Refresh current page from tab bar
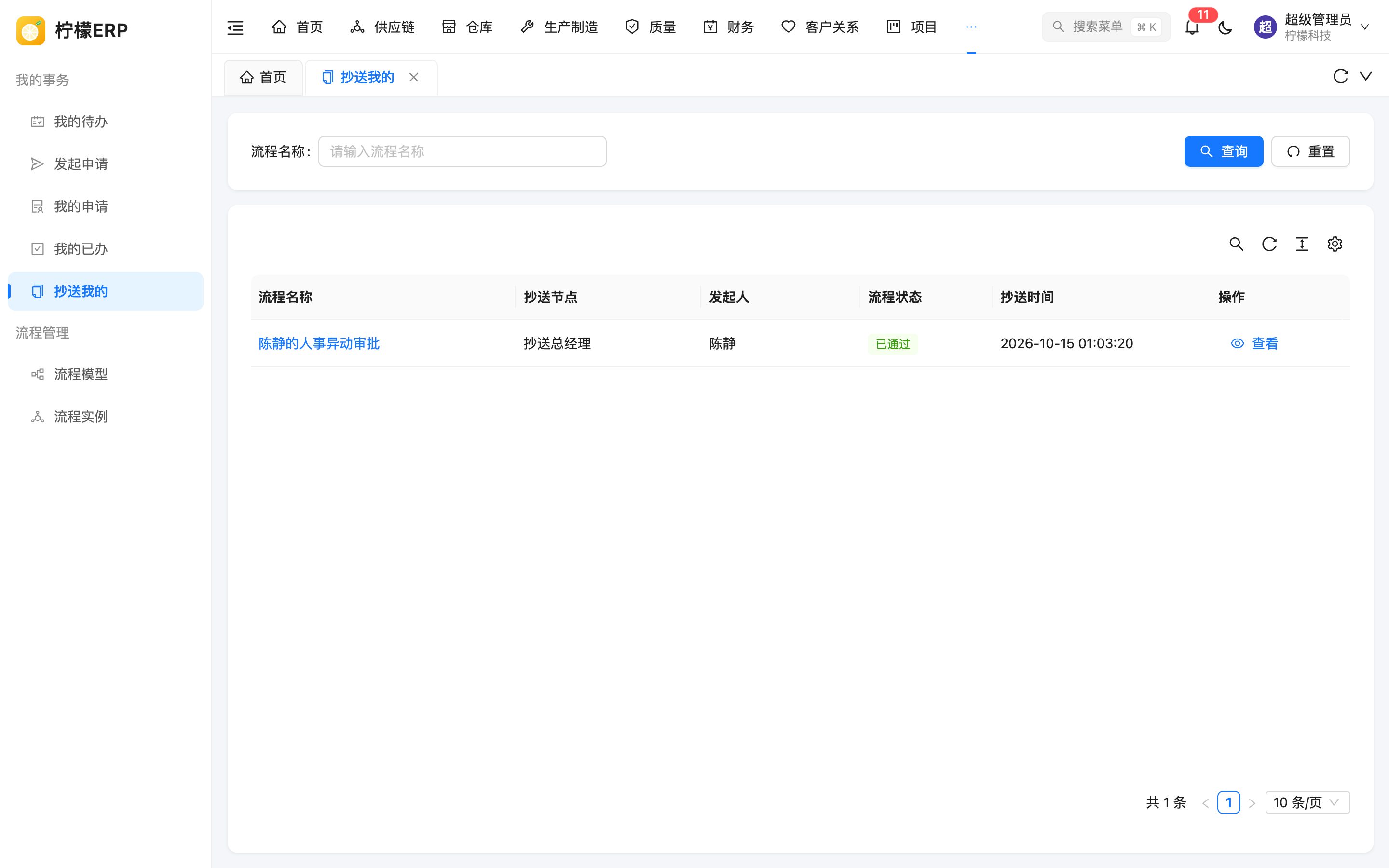Viewport: 1389px width, 868px height. pyautogui.click(x=1340, y=76)
